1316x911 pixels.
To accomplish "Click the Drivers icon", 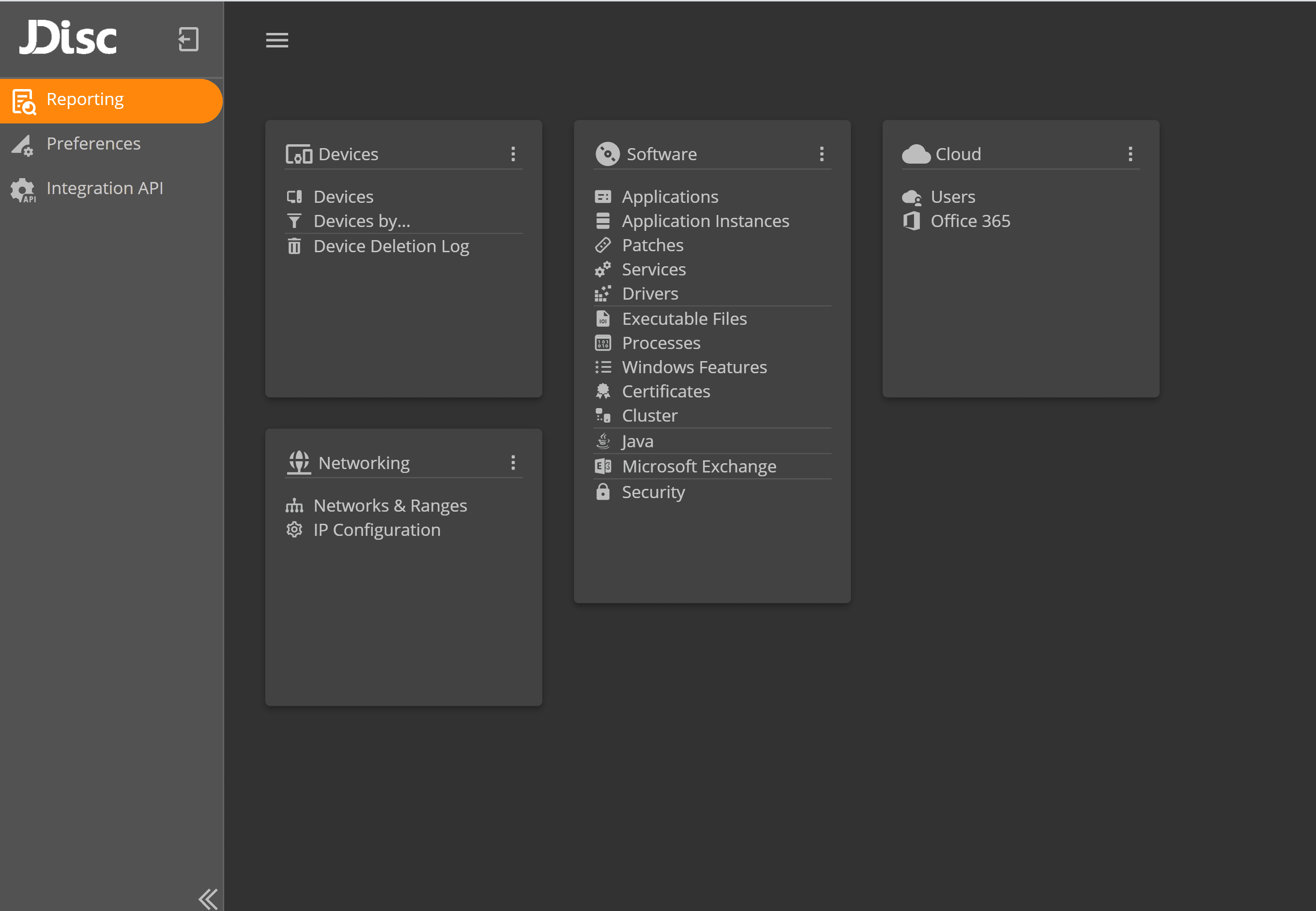I will coord(603,293).
